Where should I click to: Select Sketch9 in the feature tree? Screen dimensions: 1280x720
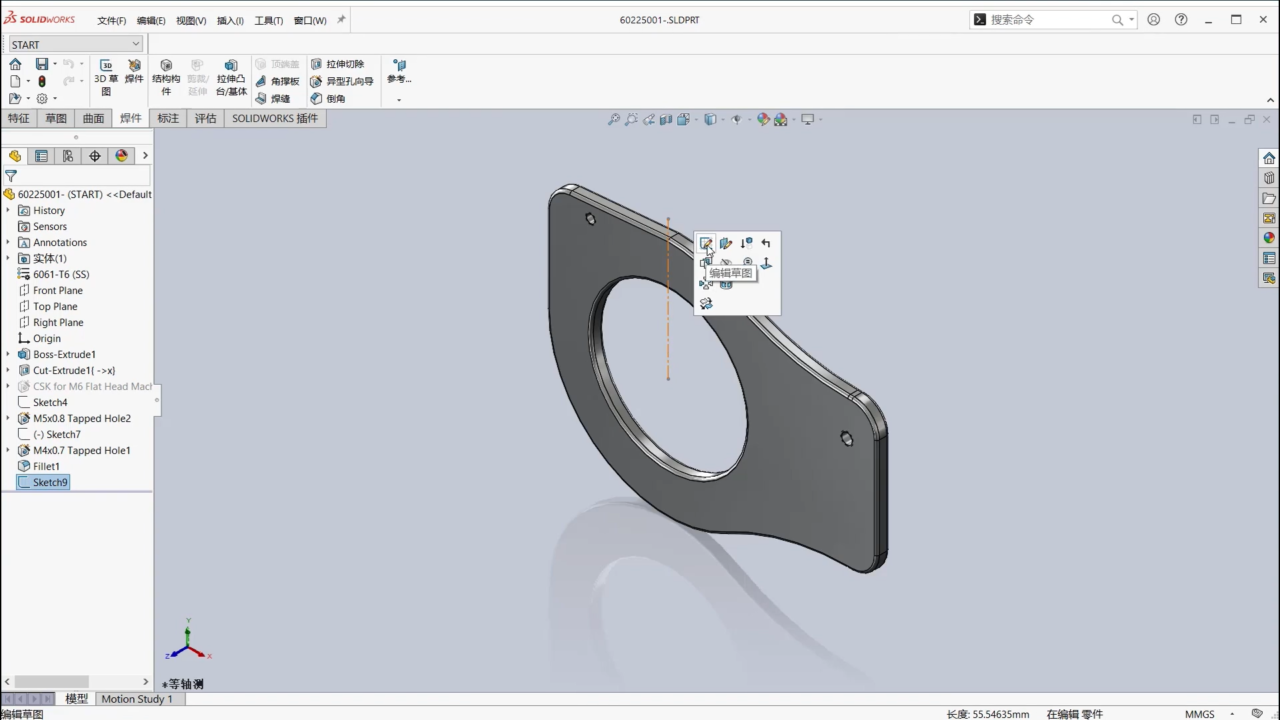(x=43, y=483)
